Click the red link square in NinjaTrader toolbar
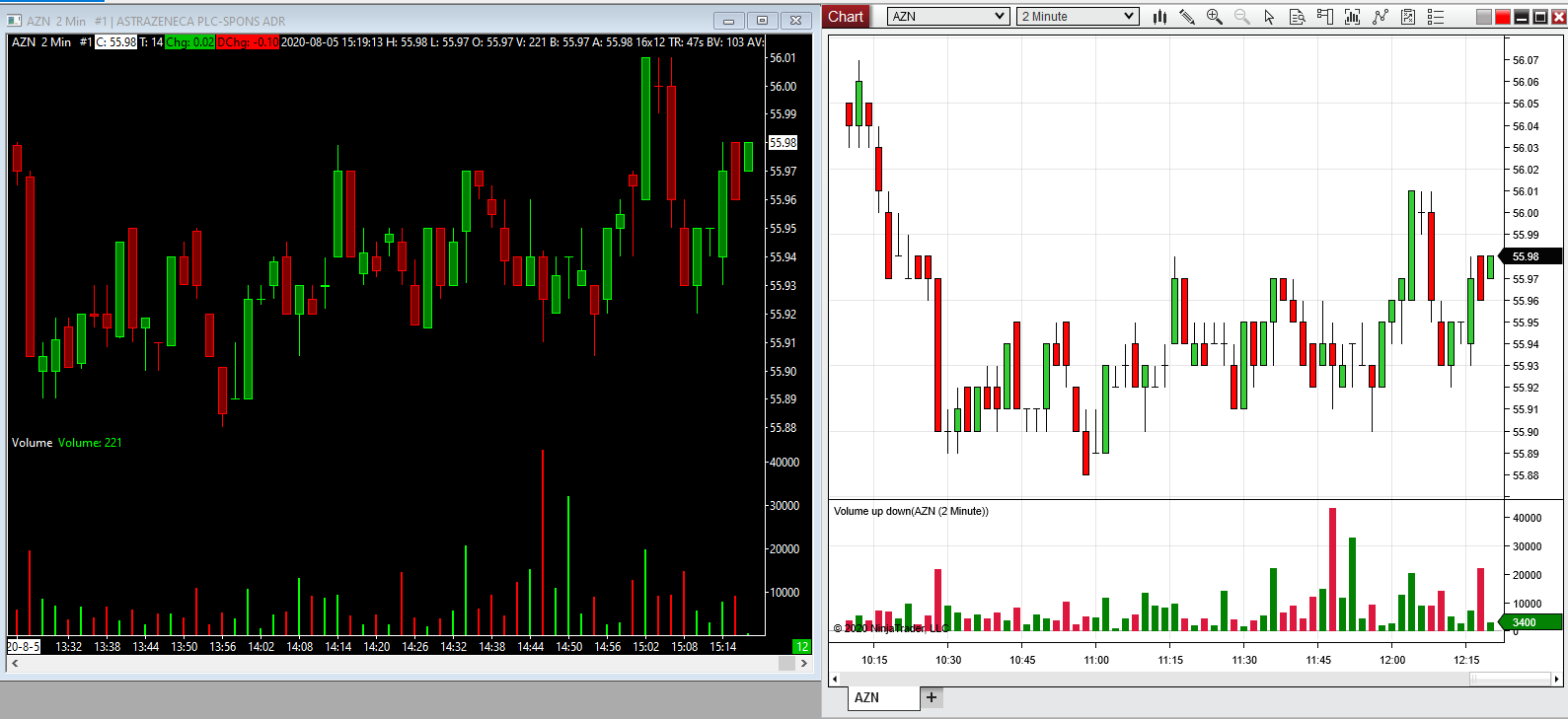The image size is (1568, 719). tap(1503, 17)
